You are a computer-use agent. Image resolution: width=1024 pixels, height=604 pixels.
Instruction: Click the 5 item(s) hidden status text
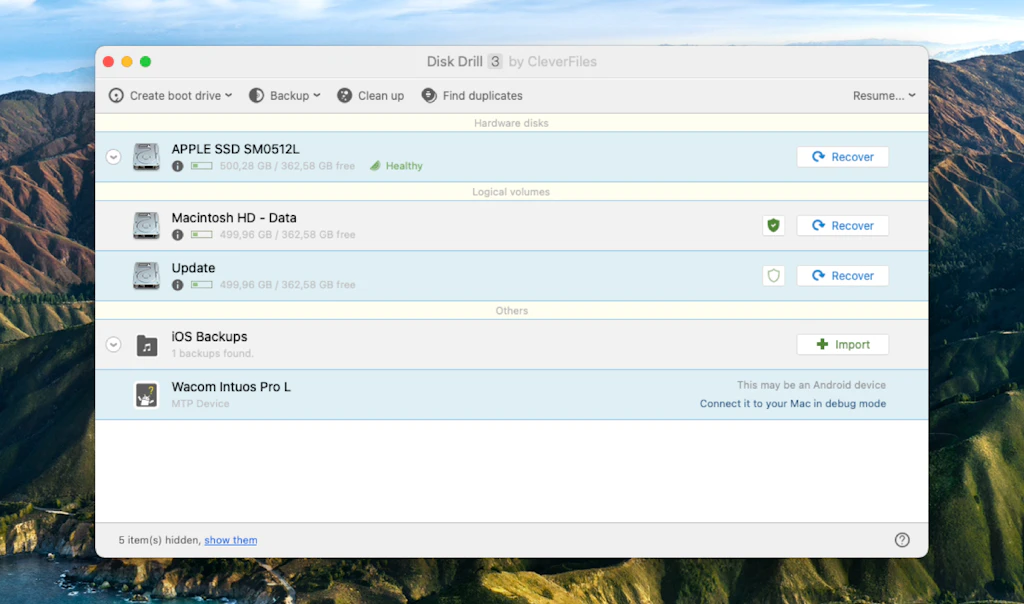159,540
